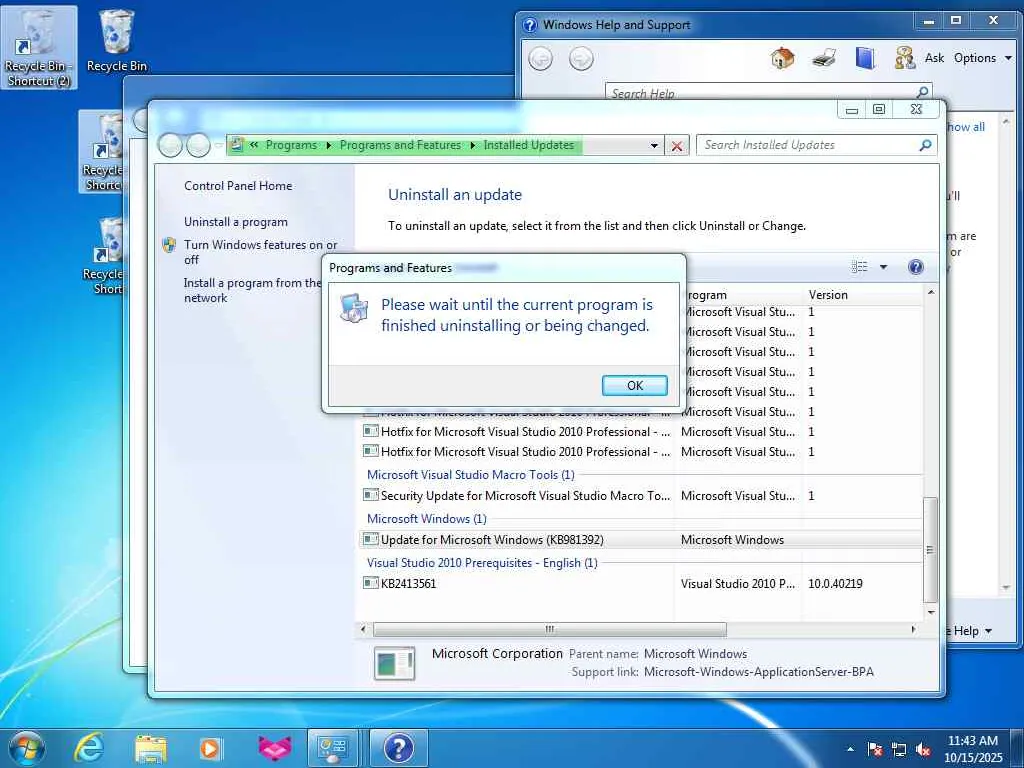Show hidden tray icons arrow
Viewport: 1024px width, 768px height.
click(850, 749)
